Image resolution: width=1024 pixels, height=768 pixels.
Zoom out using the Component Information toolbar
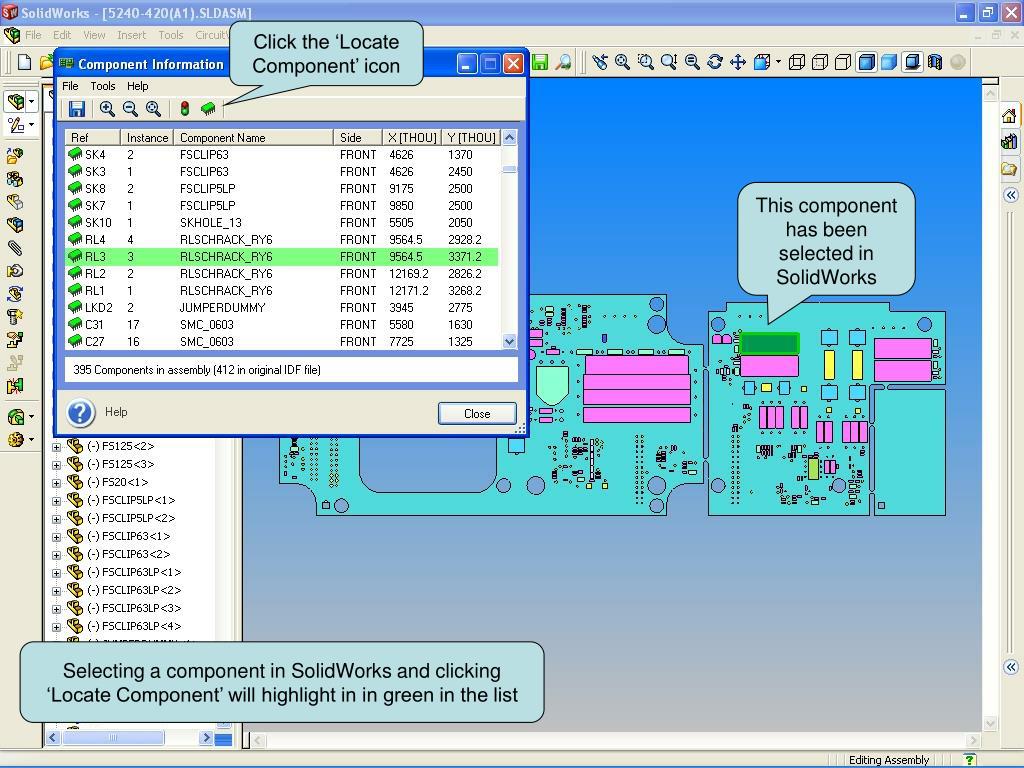pos(131,109)
